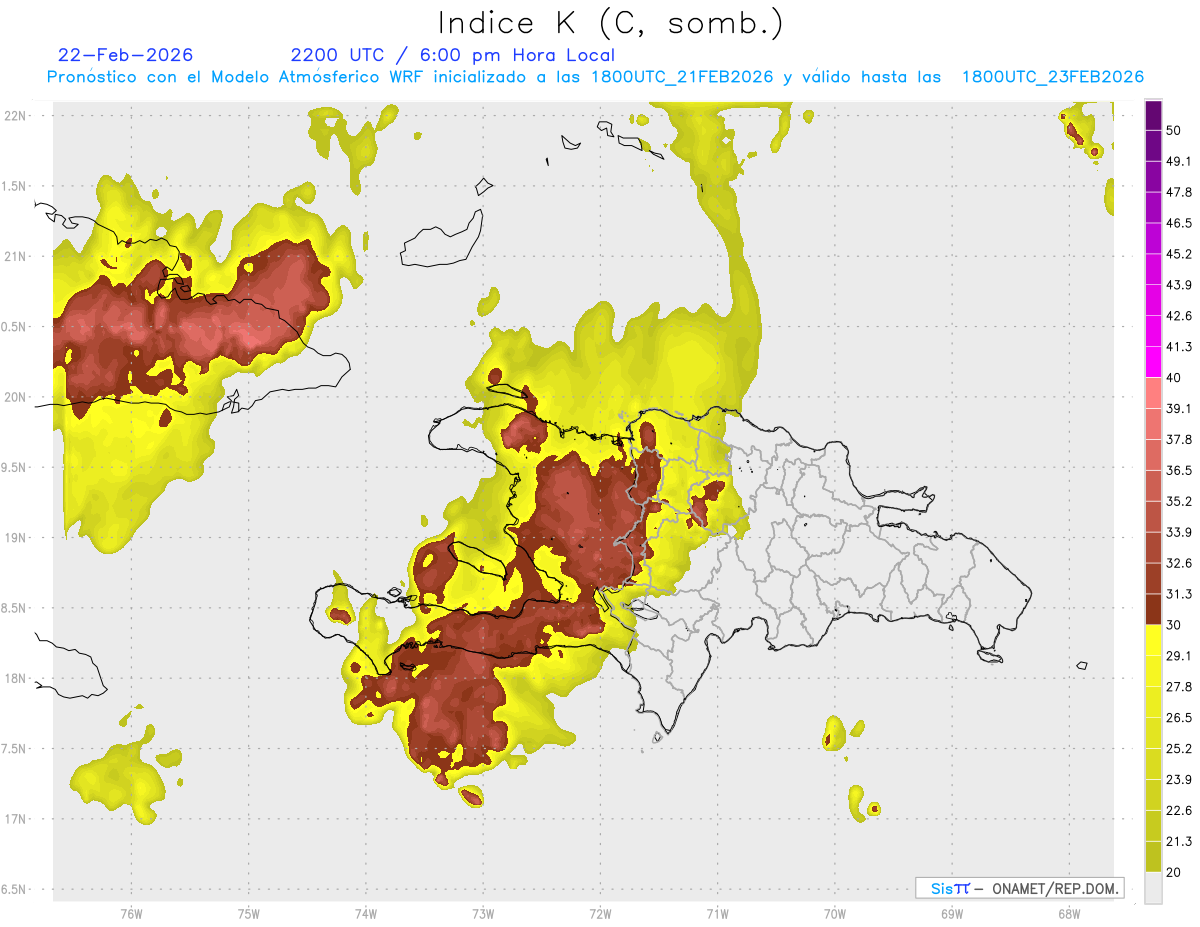Click the "50" value on the color scale
Viewport: 1200px width, 927px height.
pyautogui.click(x=1174, y=131)
